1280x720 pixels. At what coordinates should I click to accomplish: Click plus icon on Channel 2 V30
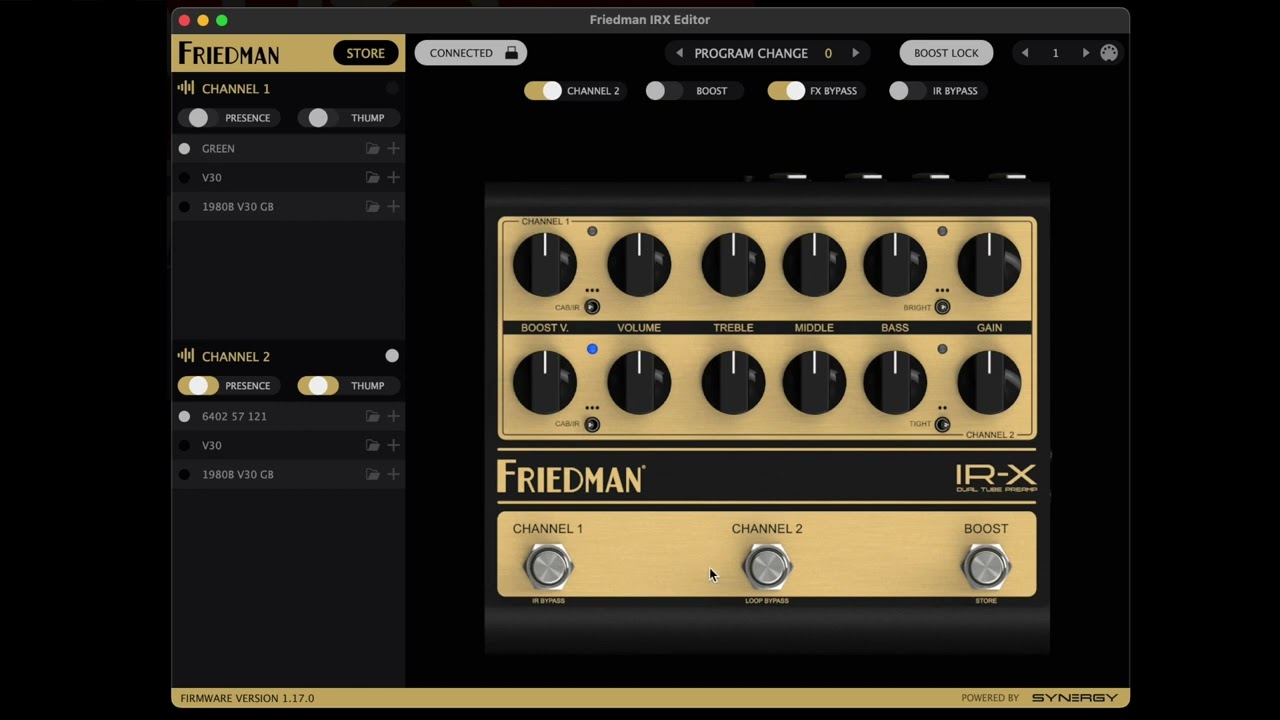(x=393, y=445)
